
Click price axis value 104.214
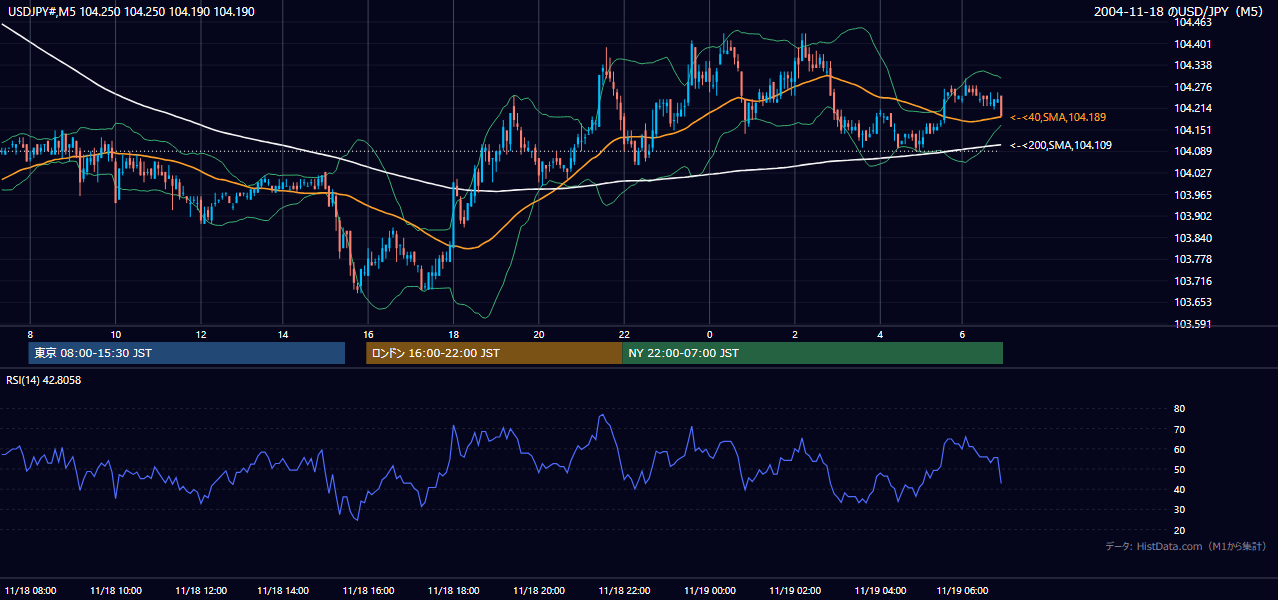point(1194,108)
